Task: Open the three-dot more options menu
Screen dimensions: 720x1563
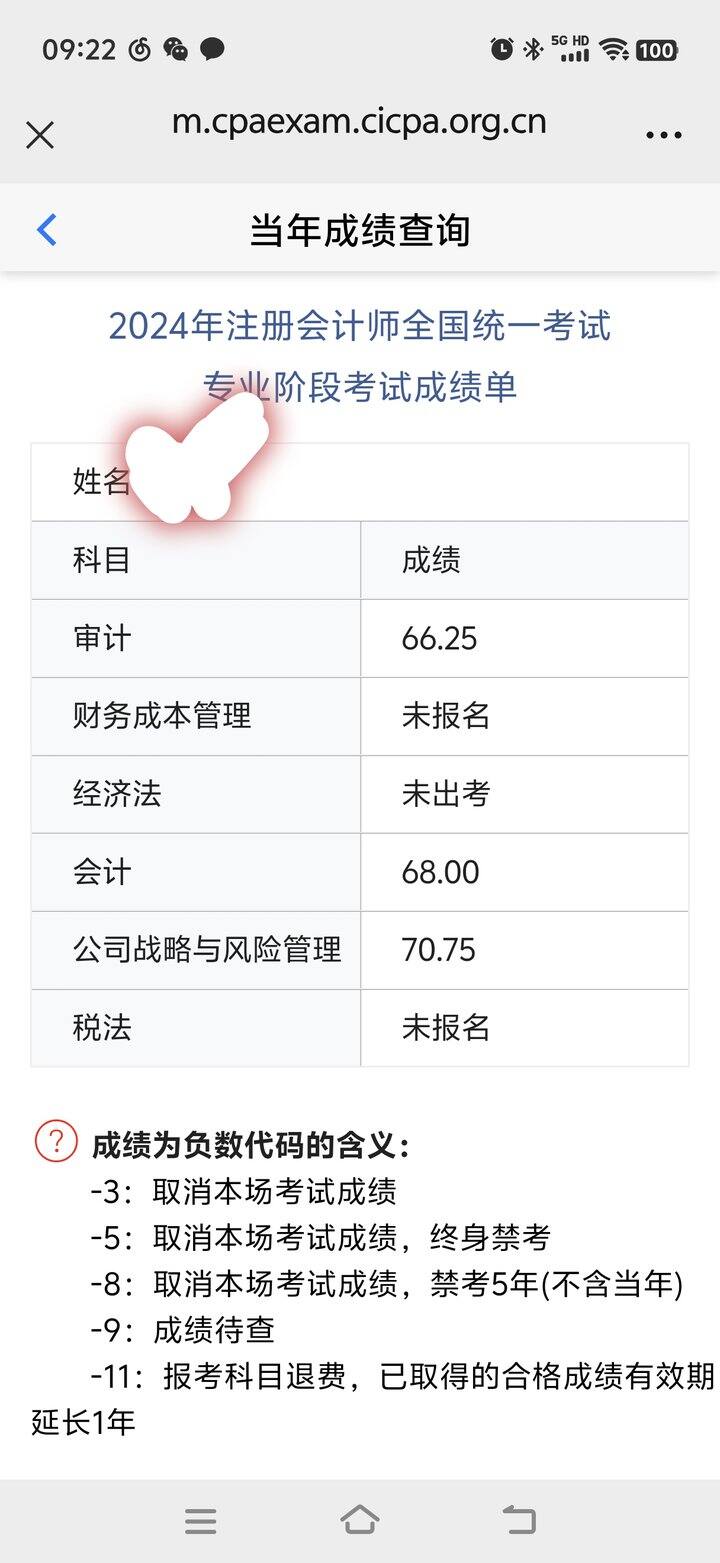Action: point(663,135)
